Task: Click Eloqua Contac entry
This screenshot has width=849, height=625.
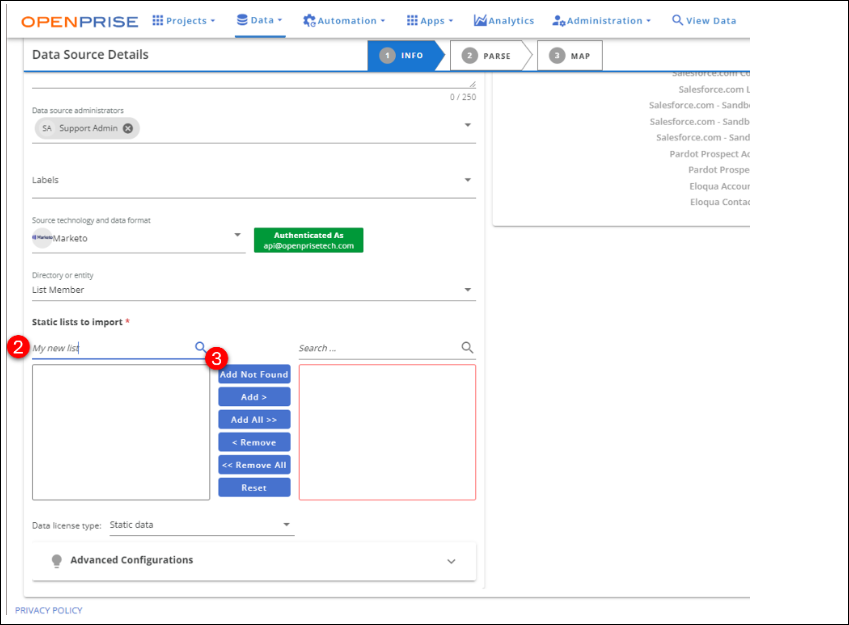Action: 720,202
